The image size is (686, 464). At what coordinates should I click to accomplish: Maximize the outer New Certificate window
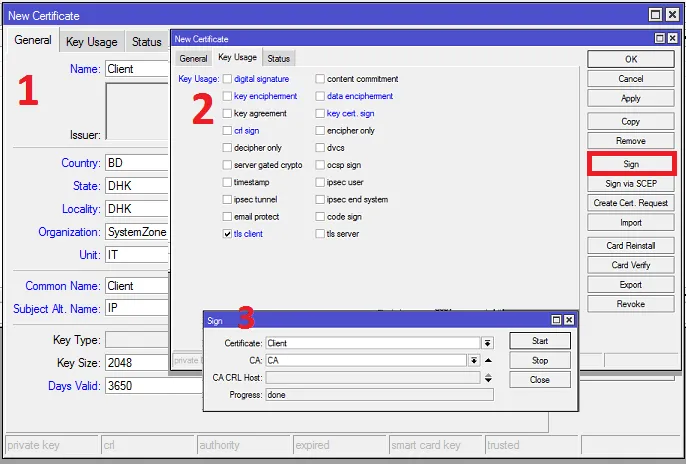click(x=655, y=15)
